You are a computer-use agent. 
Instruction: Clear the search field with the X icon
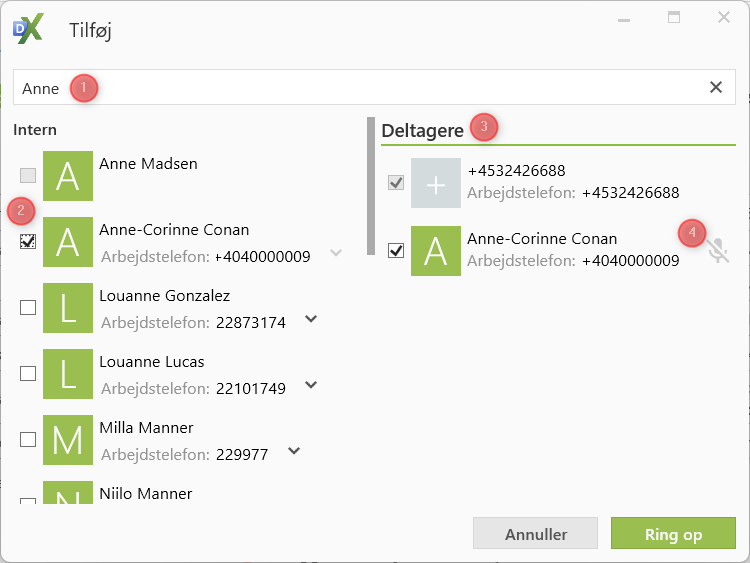click(716, 87)
